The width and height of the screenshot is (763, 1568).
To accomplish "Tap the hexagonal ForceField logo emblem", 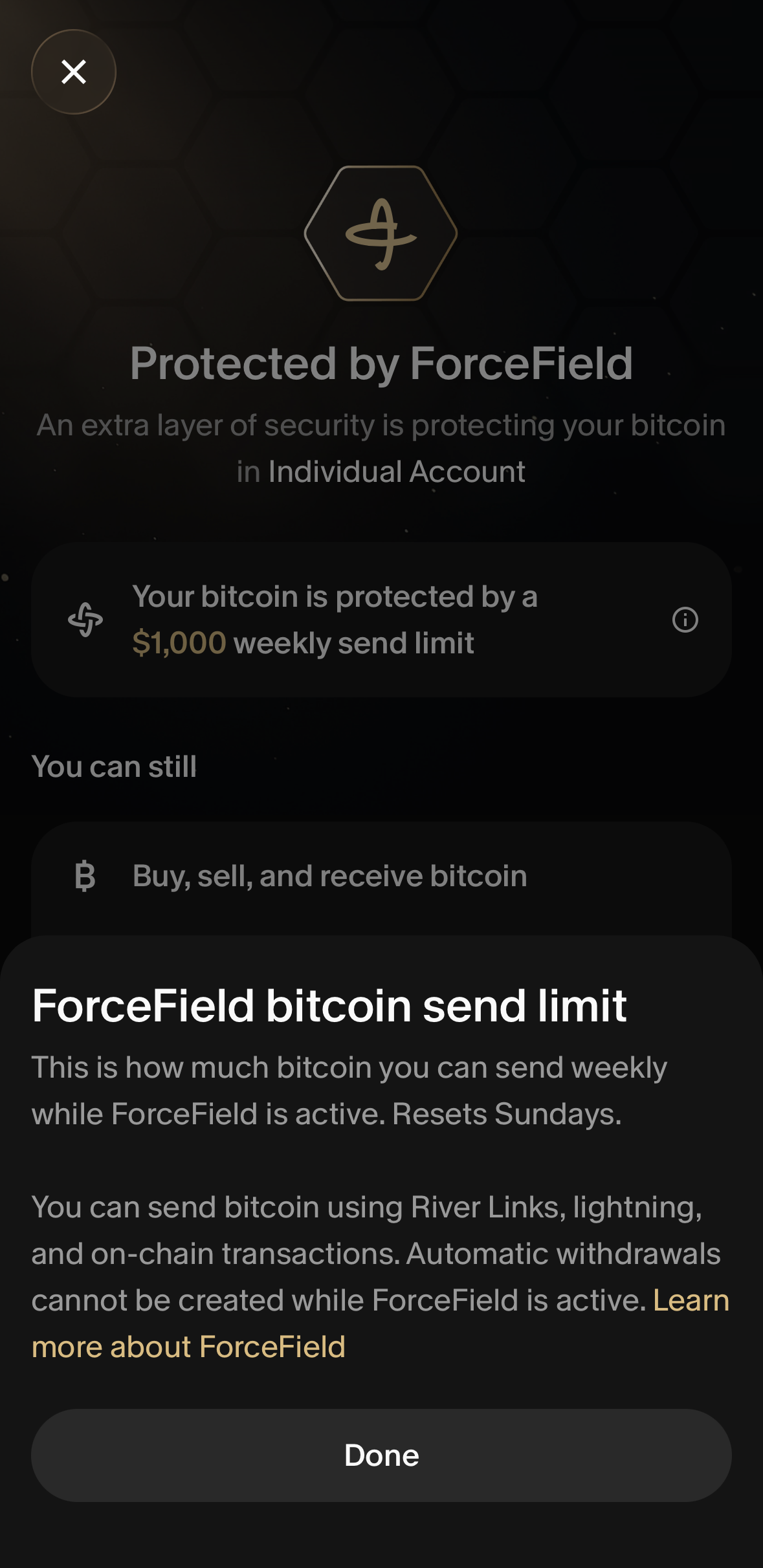I will click(x=381, y=234).
